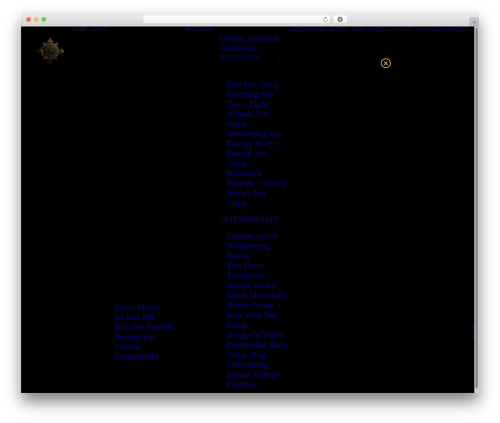The image size is (500, 423).
Task: Click the page's vertical scrollbar
Action: click(476, 209)
